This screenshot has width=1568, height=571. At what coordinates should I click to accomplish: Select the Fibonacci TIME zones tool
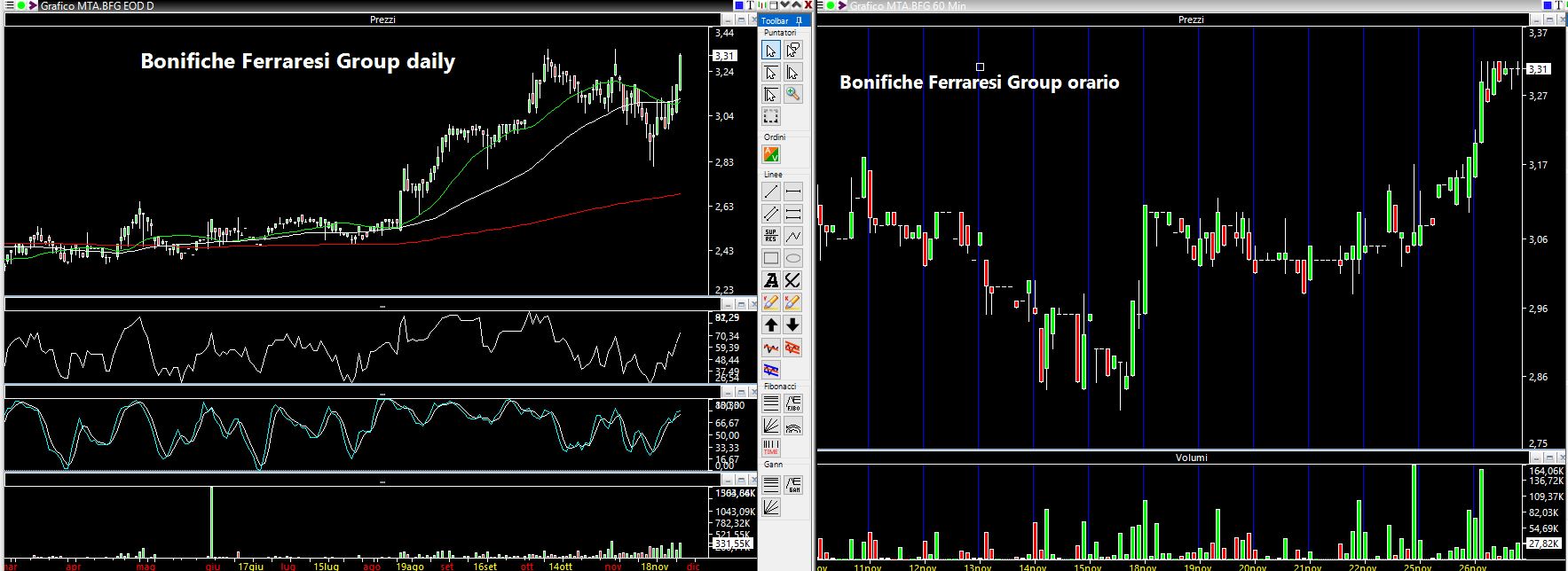[x=770, y=449]
